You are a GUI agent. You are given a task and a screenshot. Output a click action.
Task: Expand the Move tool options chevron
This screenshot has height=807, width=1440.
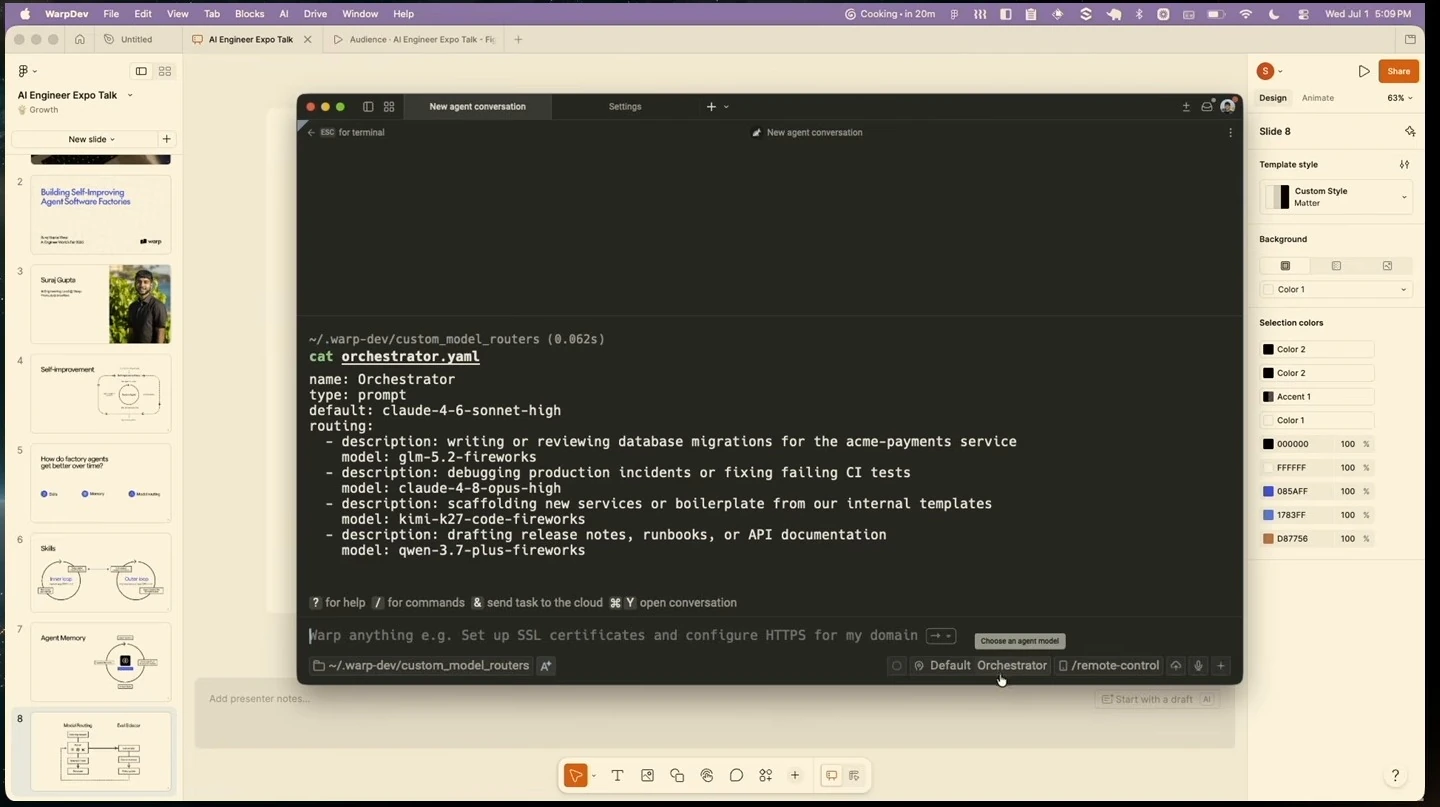[x=594, y=775]
